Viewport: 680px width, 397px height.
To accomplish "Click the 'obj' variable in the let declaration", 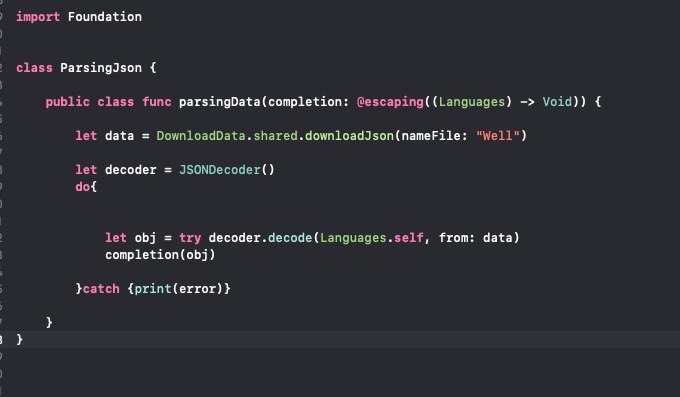I will [x=145, y=238].
